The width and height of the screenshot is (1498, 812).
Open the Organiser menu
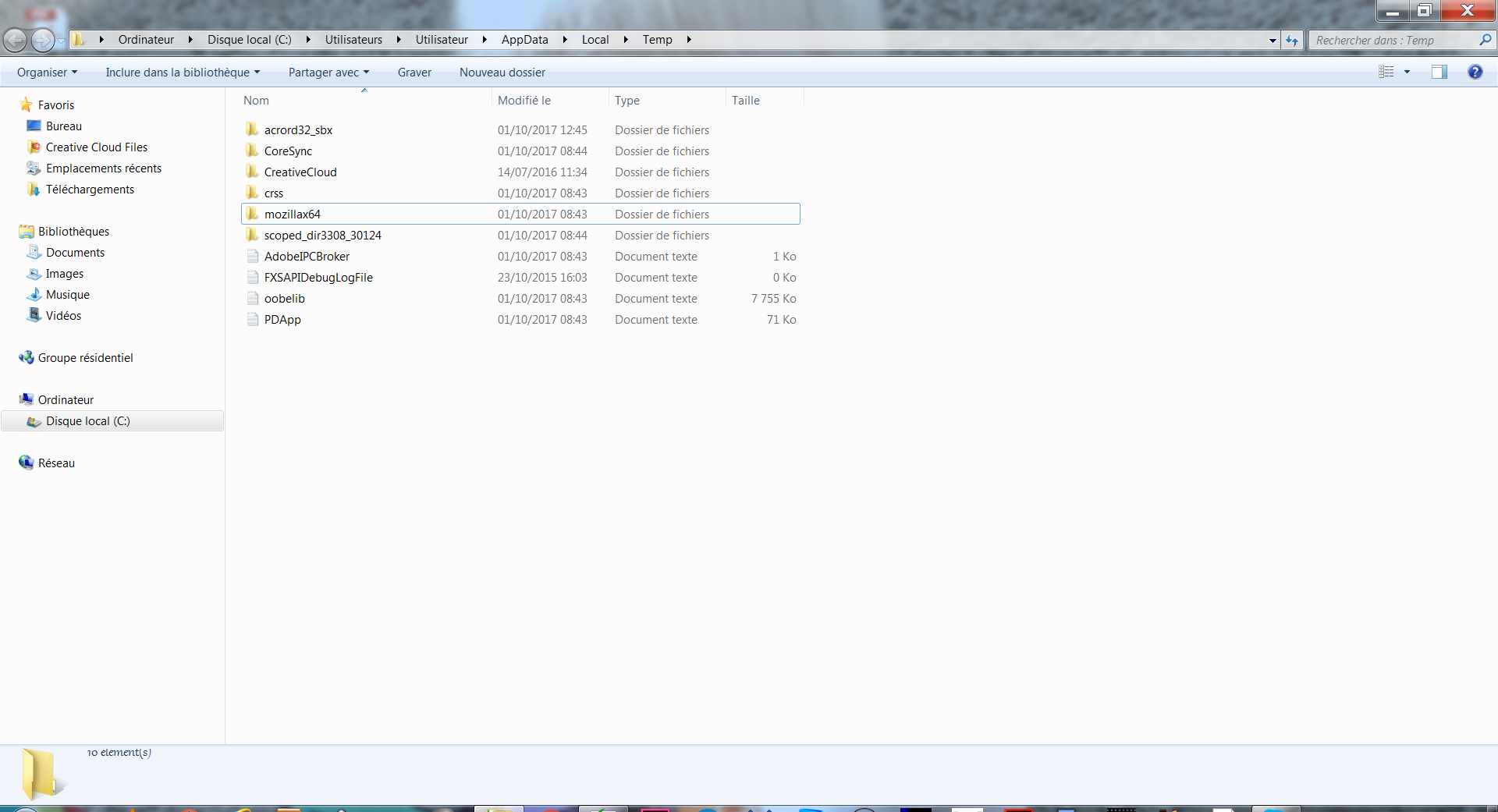pyautogui.click(x=47, y=73)
